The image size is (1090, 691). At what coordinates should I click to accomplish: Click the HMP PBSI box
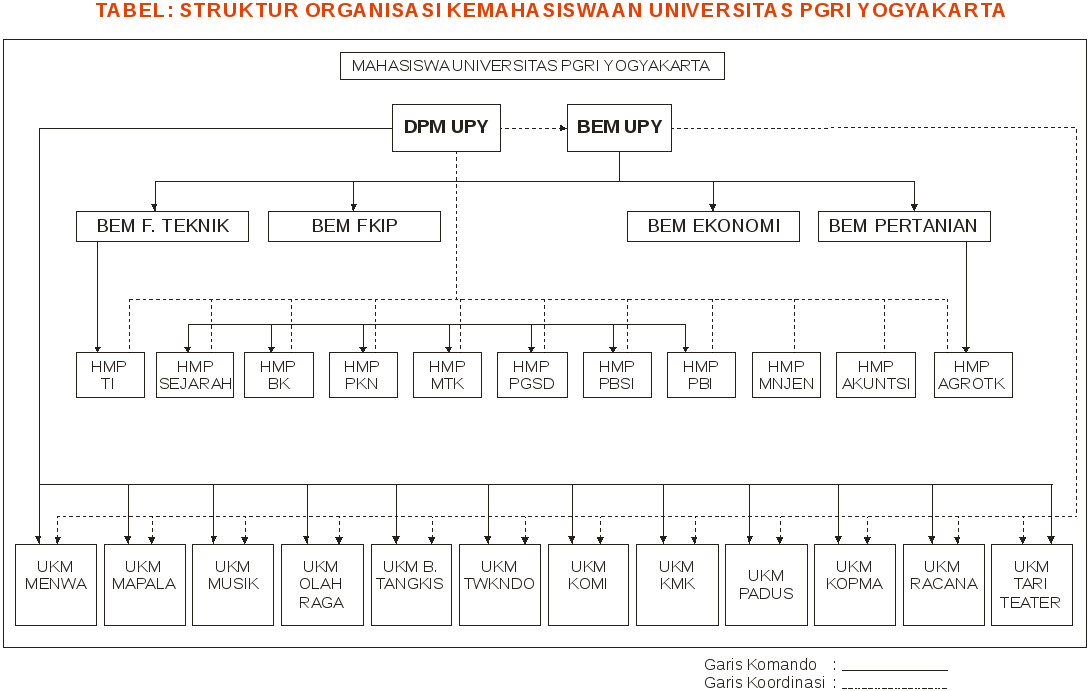tap(617, 375)
